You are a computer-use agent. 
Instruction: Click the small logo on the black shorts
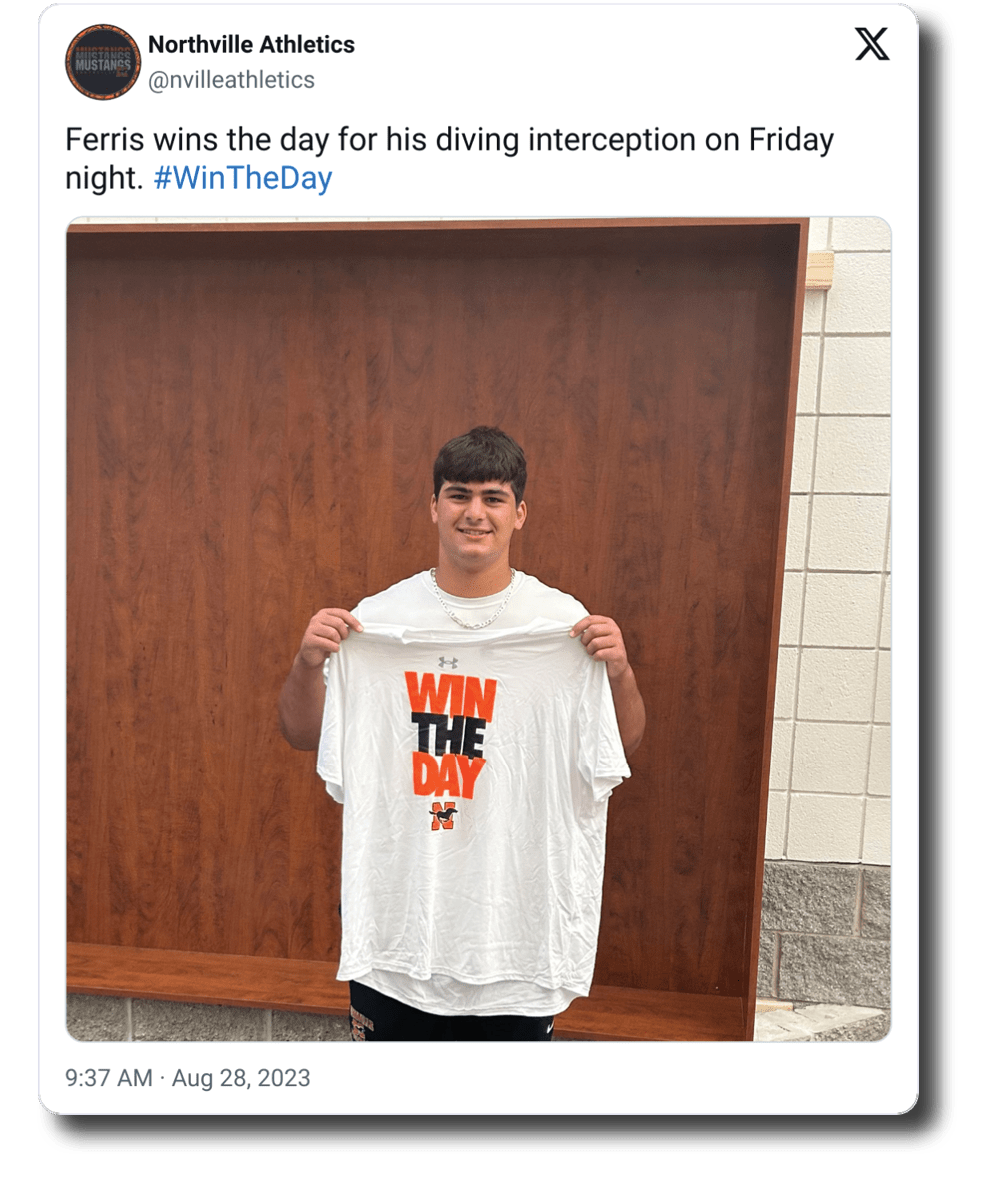[548, 1026]
